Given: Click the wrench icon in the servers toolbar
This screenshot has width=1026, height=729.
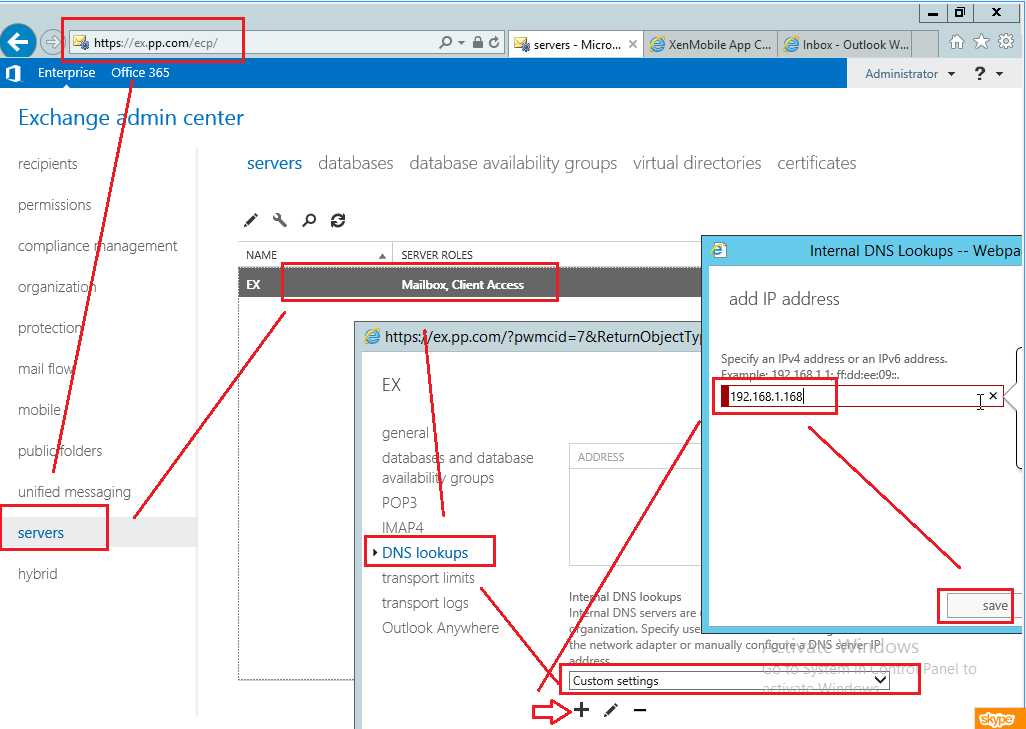Looking at the screenshot, I should point(280,221).
